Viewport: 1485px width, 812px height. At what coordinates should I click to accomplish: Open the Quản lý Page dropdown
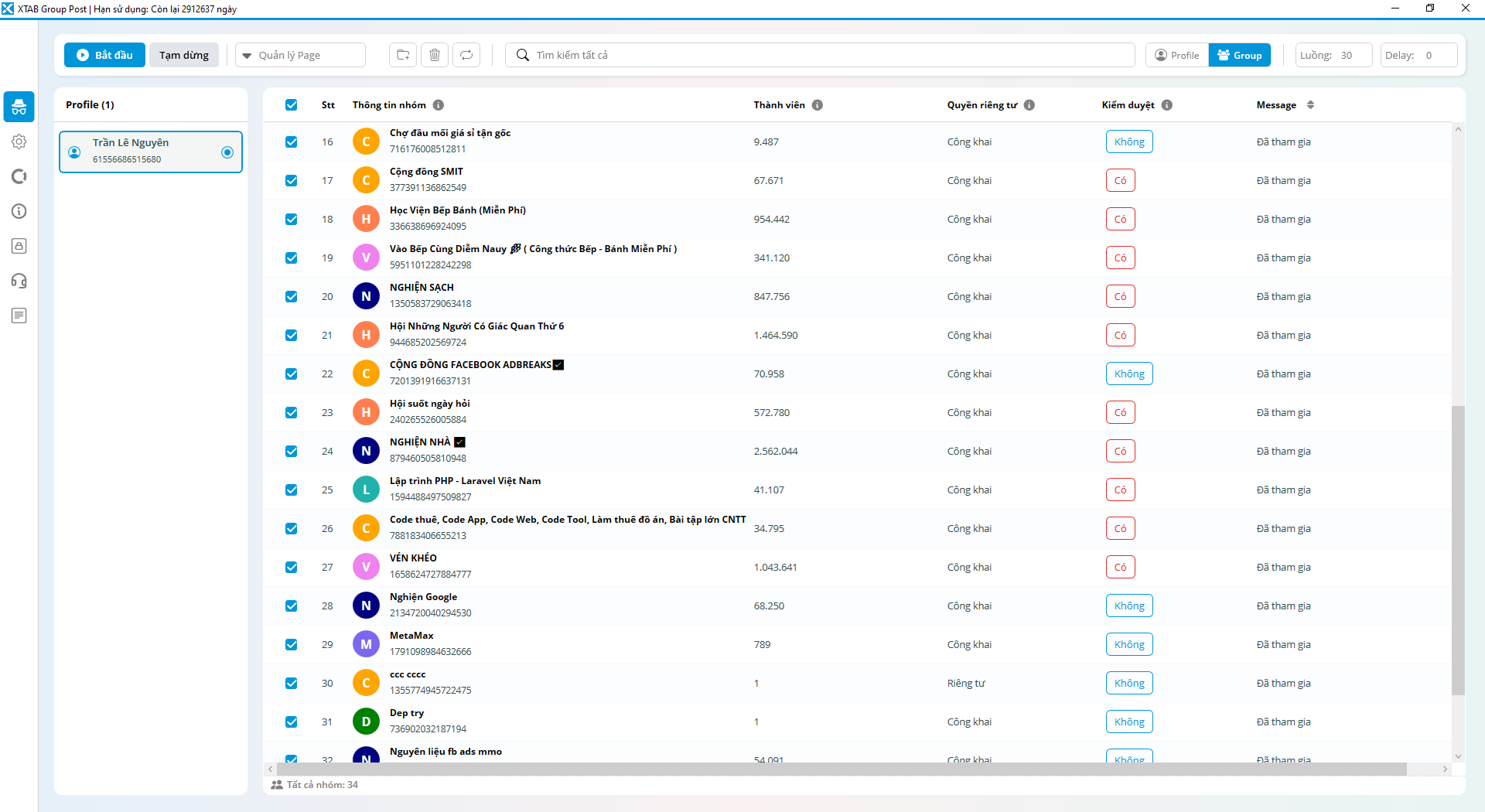300,55
